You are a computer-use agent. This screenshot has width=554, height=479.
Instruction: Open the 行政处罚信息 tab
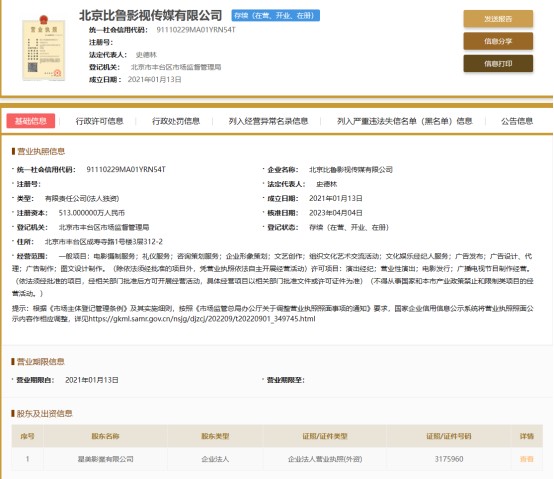pyautogui.click(x=176, y=121)
